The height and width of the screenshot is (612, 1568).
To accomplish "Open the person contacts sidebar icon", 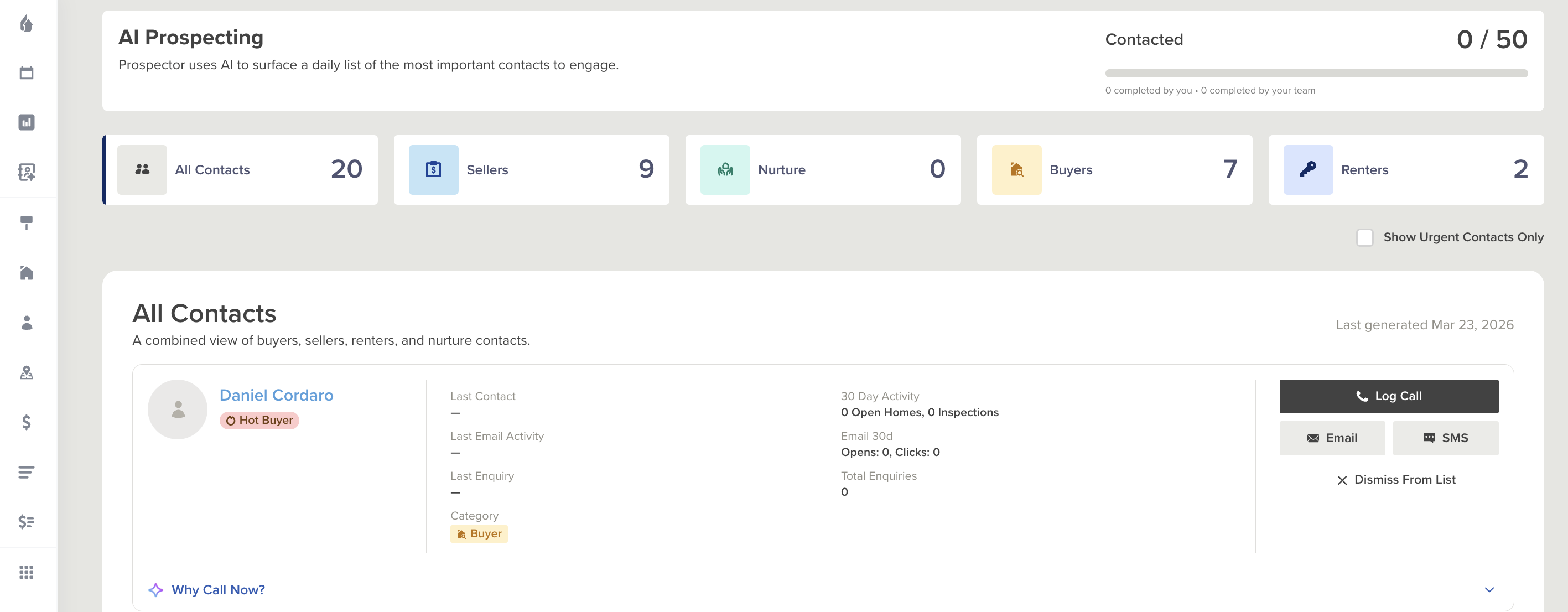I will (26, 322).
